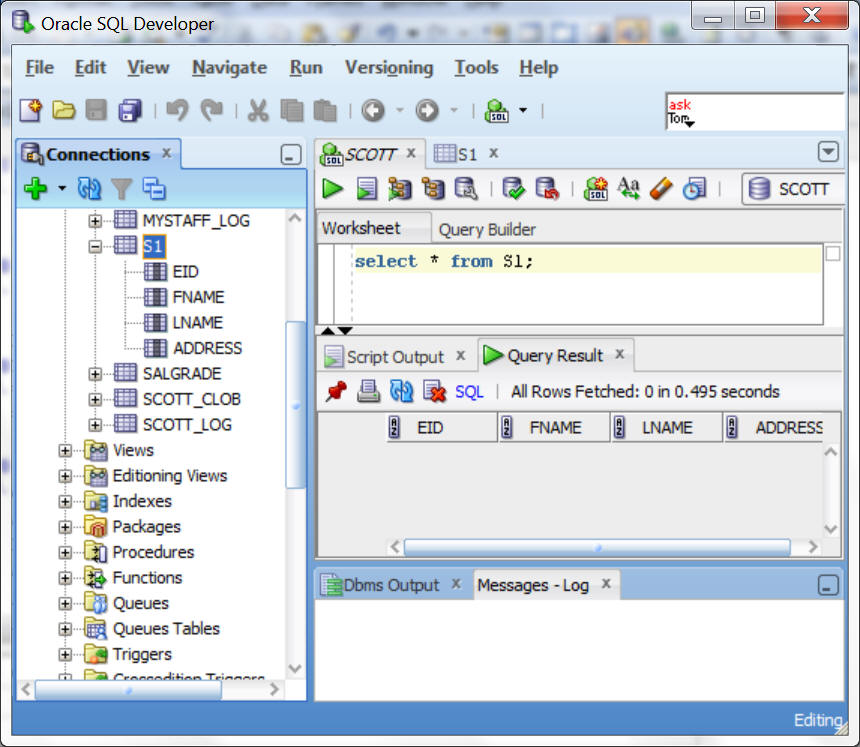The image size is (860, 747).
Task: Click the Redo arrow icon
Action: click(212, 110)
